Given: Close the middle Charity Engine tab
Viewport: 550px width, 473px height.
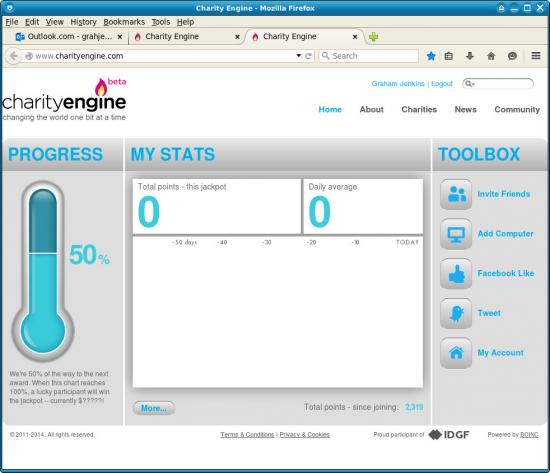Looking at the screenshot, I should tap(237, 36).
